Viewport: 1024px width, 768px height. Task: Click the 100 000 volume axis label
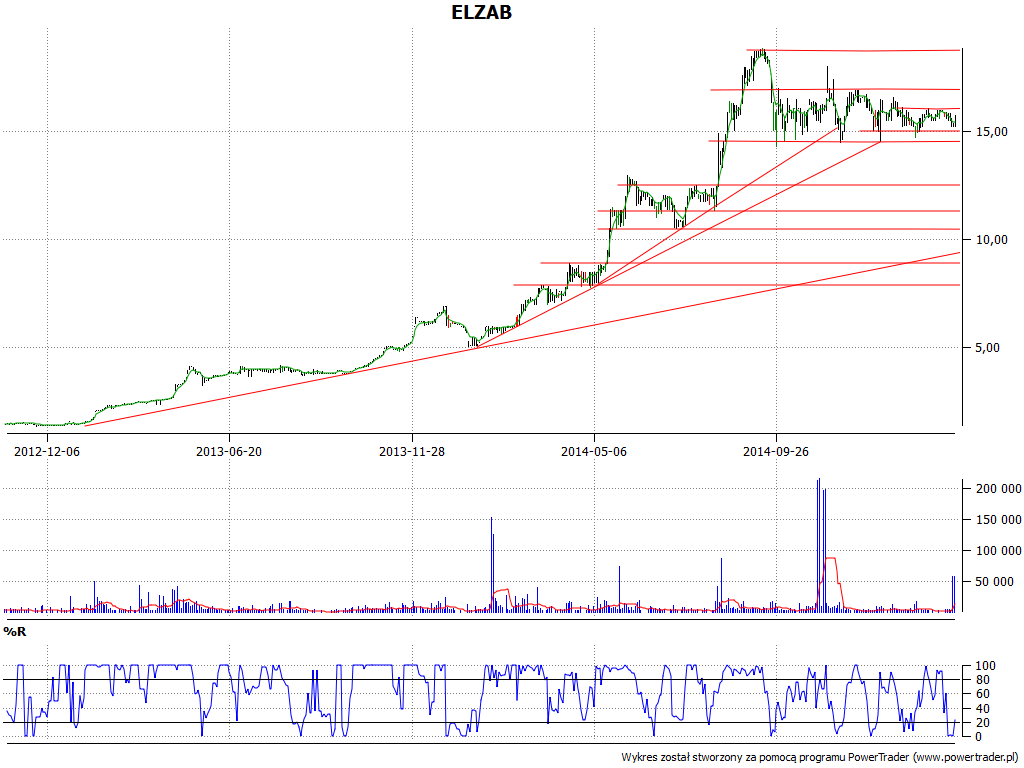tap(999, 551)
